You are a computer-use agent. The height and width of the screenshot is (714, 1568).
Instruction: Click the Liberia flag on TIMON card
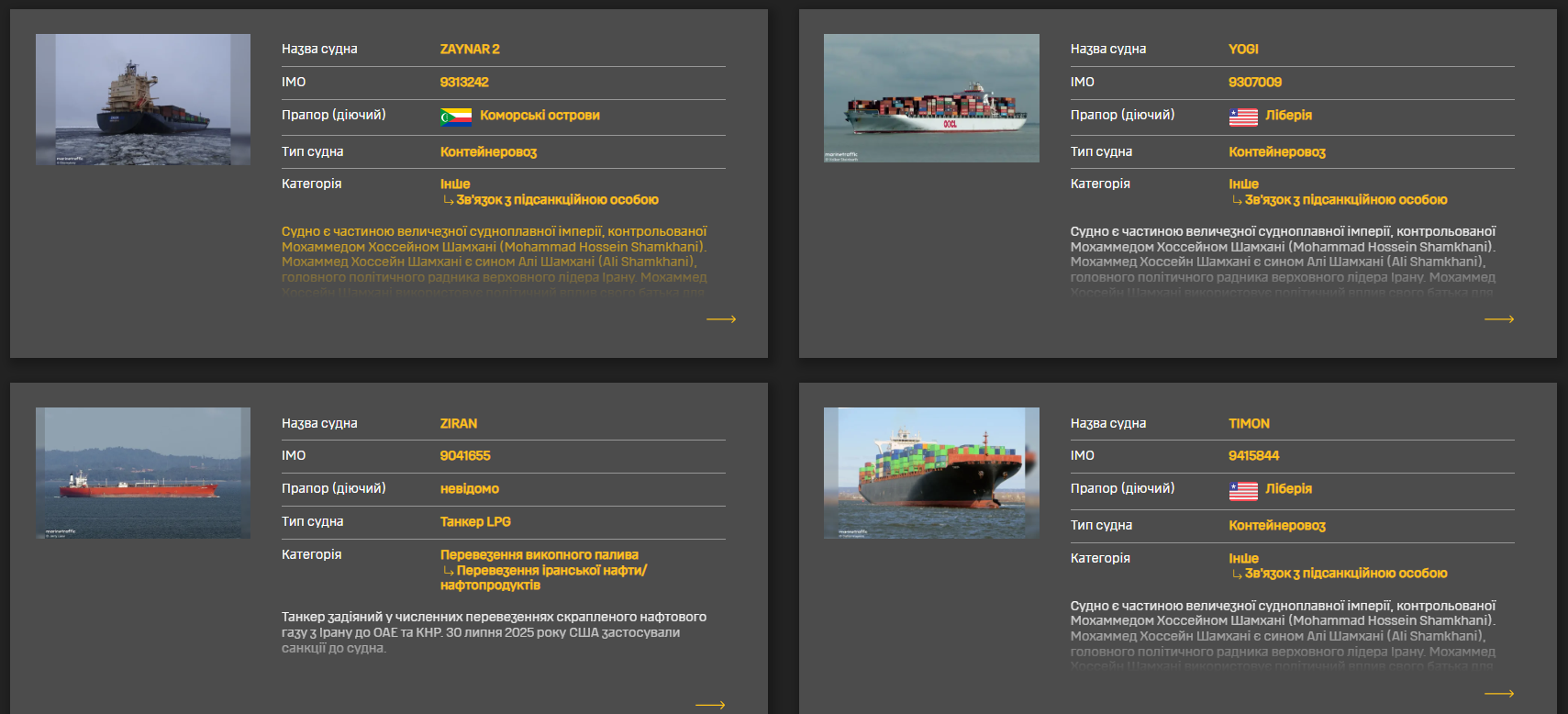1243,491
